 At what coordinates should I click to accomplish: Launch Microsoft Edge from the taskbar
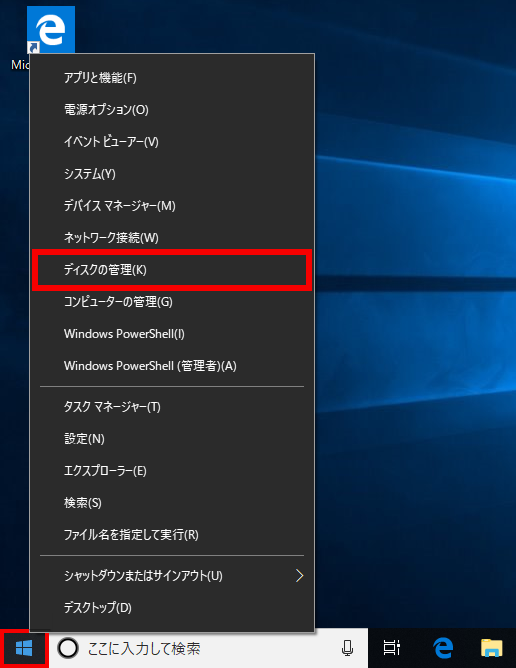[x=443, y=648]
